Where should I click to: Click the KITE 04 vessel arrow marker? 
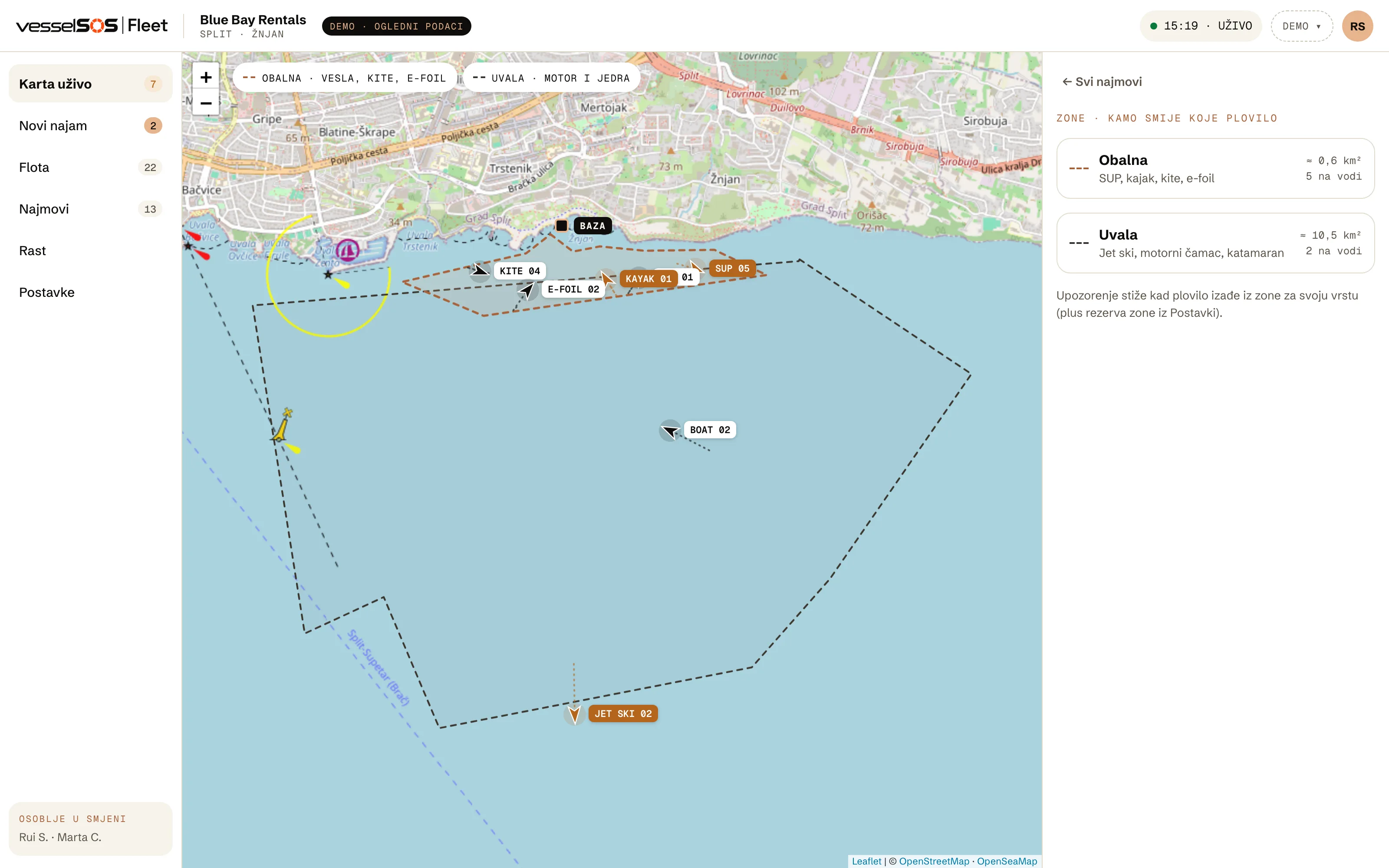point(480,270)
